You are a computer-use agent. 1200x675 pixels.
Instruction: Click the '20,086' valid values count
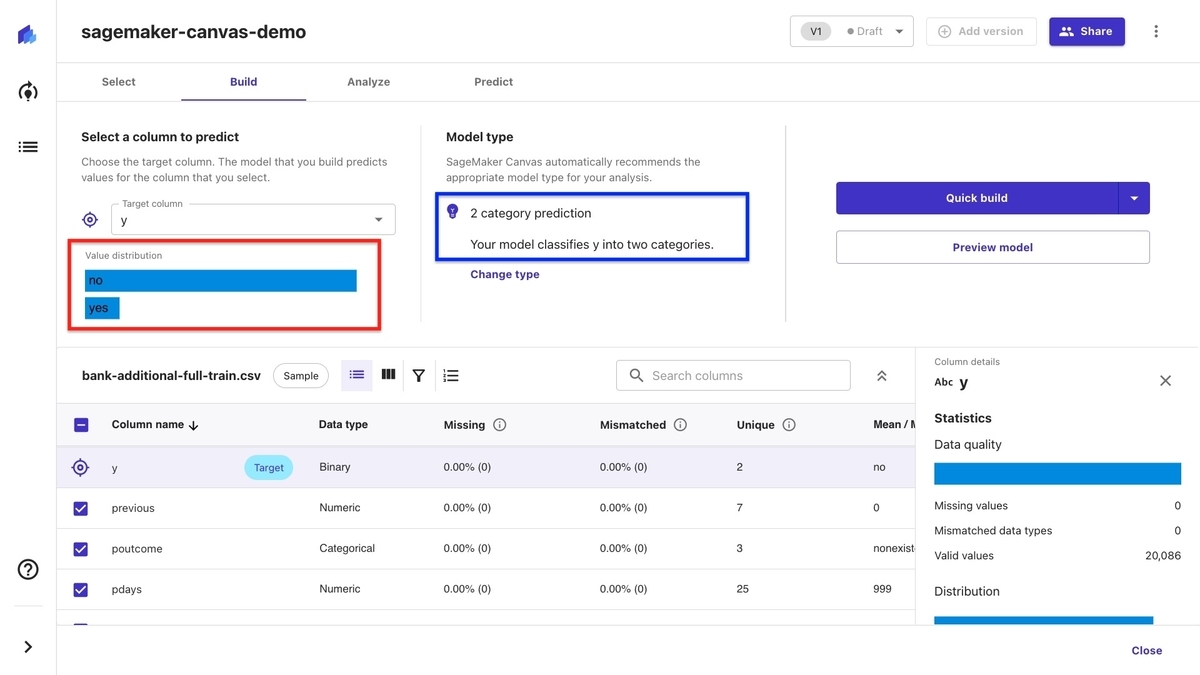point(1164,556)
